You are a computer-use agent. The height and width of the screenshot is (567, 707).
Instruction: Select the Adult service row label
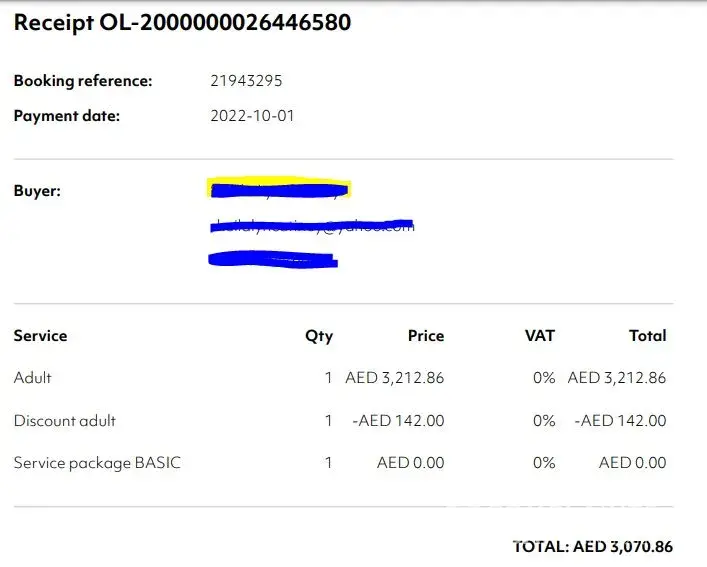pos(33,378)
